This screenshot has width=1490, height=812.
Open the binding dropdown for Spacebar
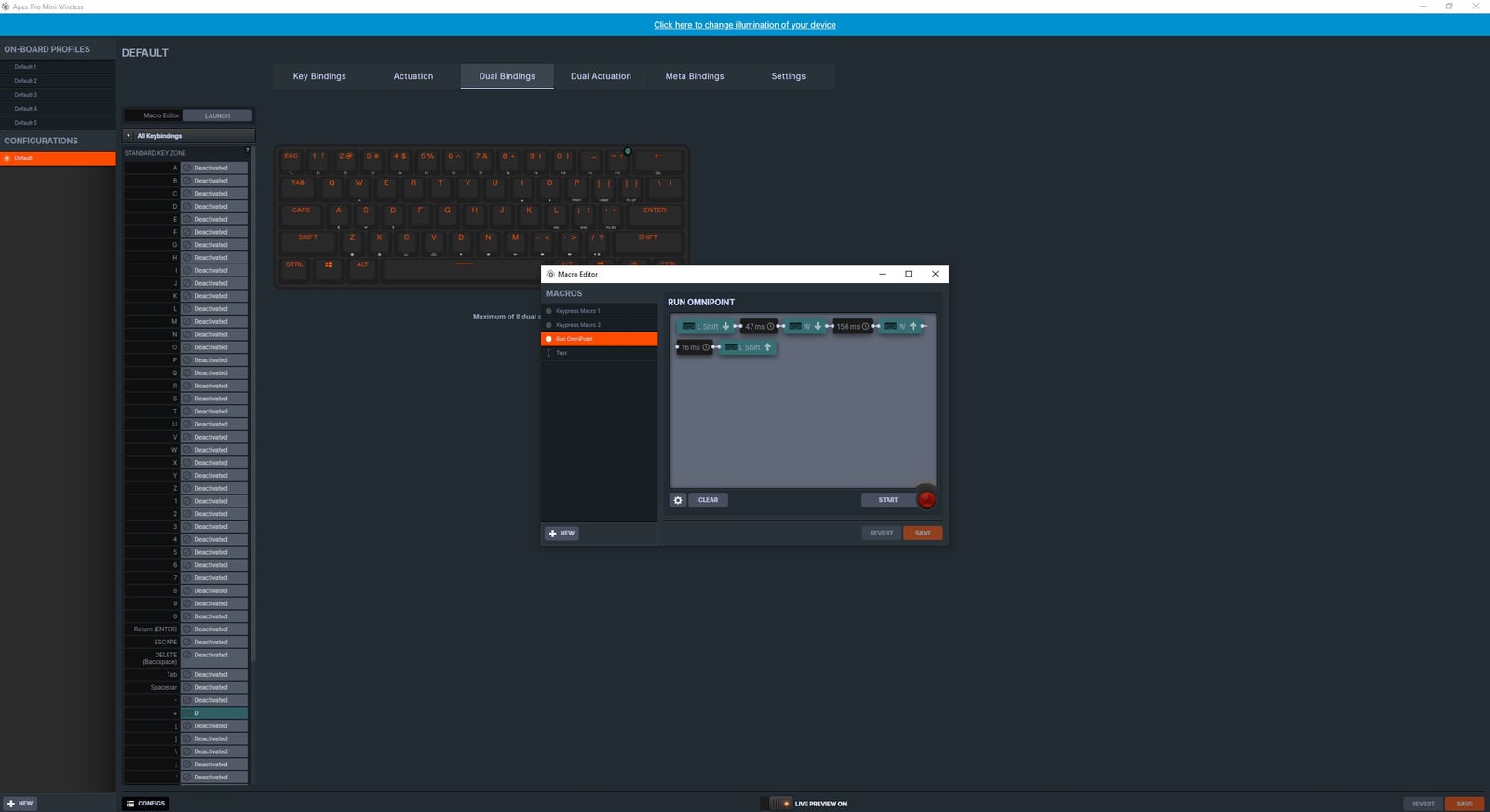[214, 688]
